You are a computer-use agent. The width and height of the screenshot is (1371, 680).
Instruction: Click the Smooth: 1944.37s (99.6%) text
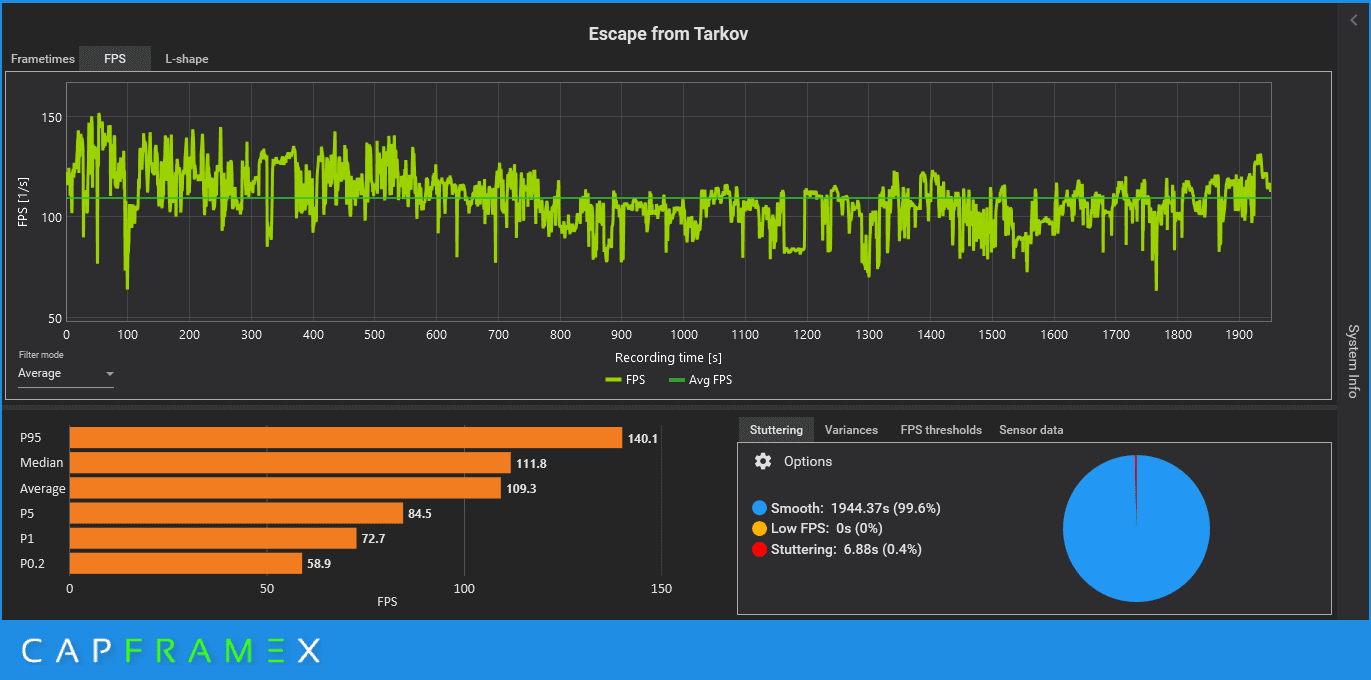click(x=855, y=508)
